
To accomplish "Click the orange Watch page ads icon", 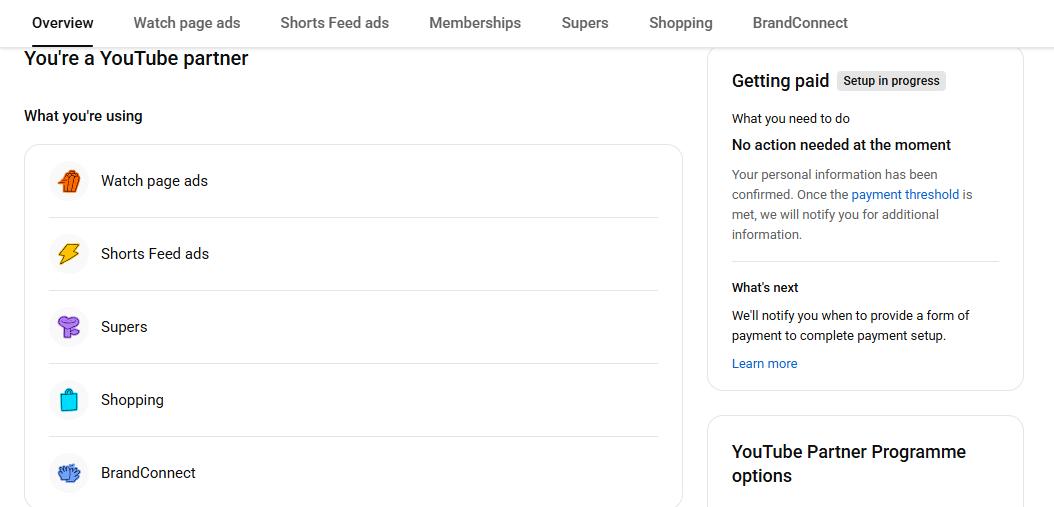I will 69,181.
